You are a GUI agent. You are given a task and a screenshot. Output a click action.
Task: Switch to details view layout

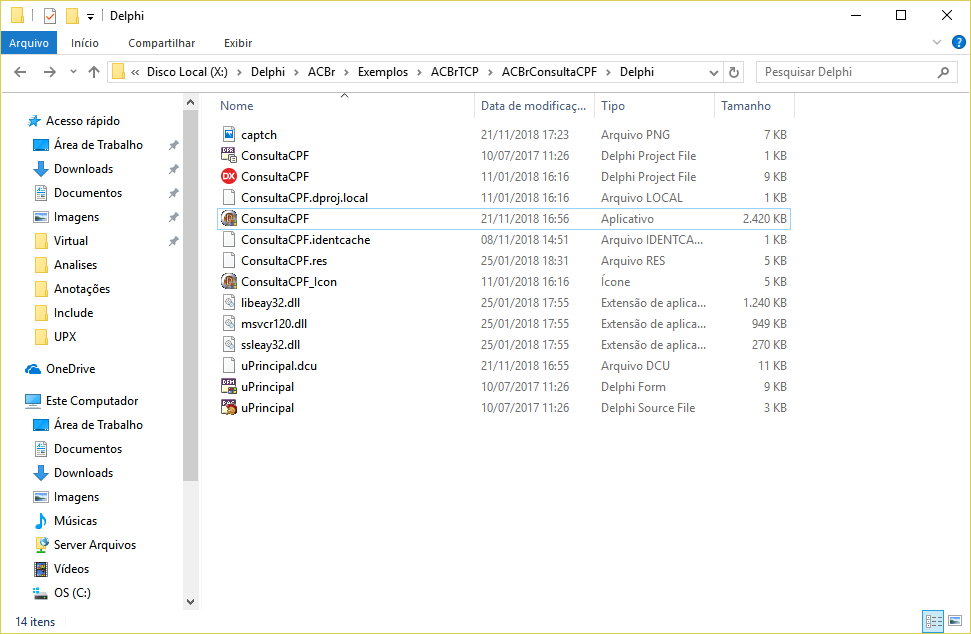click(933, 621)
